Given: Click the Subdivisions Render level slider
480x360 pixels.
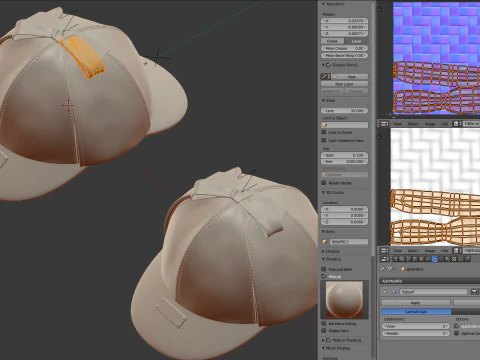Looking at the screenshot, I should (416, 333).
